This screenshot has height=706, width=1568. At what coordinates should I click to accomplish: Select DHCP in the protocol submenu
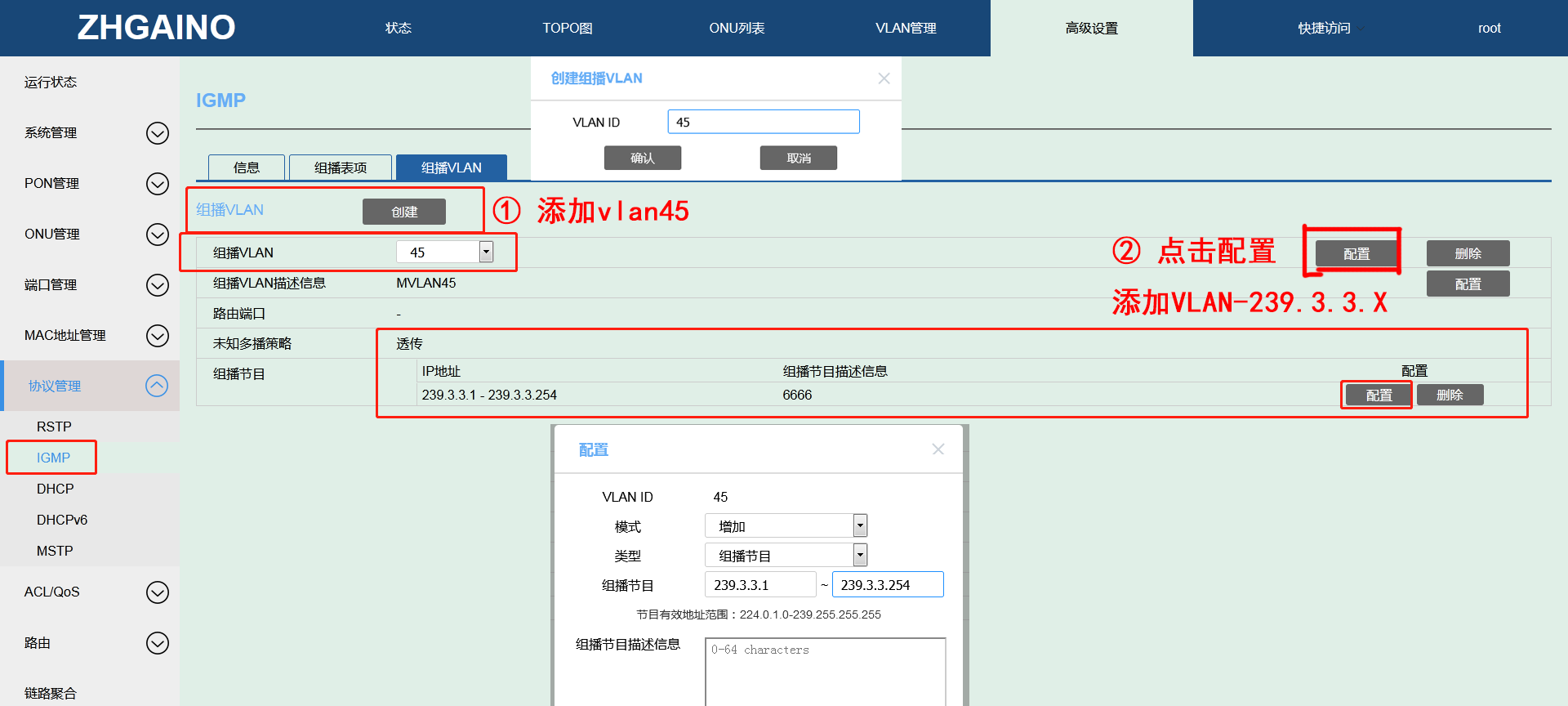pyautogui.click(x=55, y=489)
